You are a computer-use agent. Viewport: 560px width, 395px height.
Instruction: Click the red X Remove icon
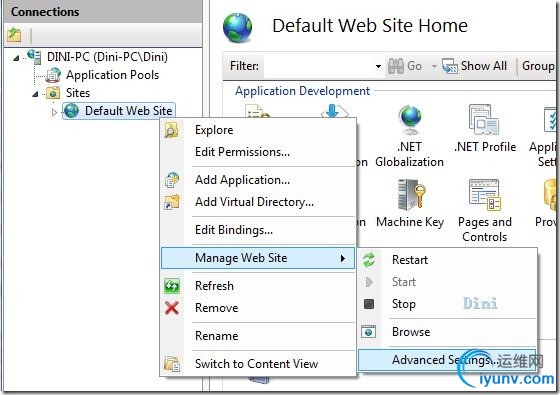pyautogui.click(x=172, y=308)
